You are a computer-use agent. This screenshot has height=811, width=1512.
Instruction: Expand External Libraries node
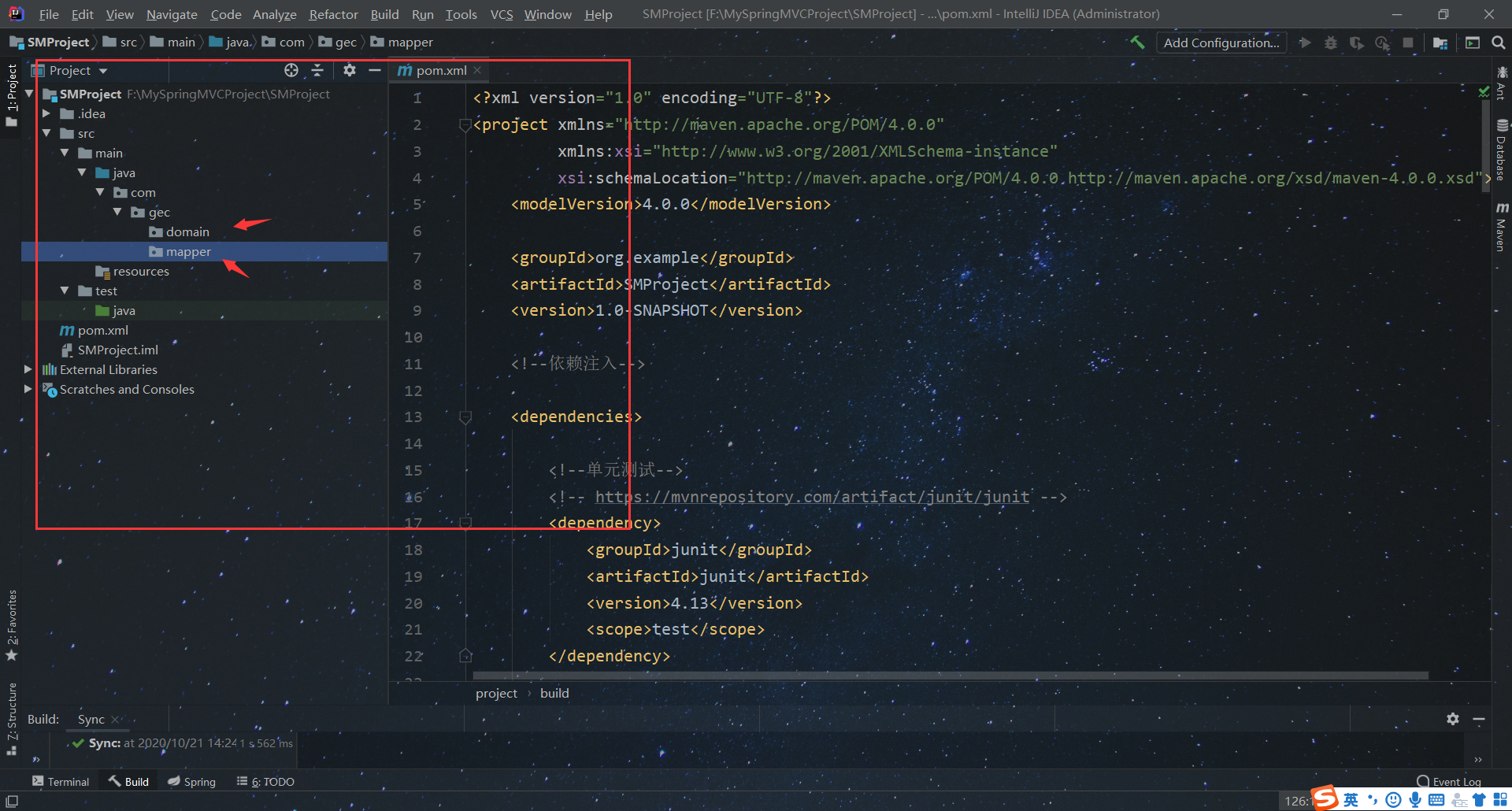coord(28,369)
